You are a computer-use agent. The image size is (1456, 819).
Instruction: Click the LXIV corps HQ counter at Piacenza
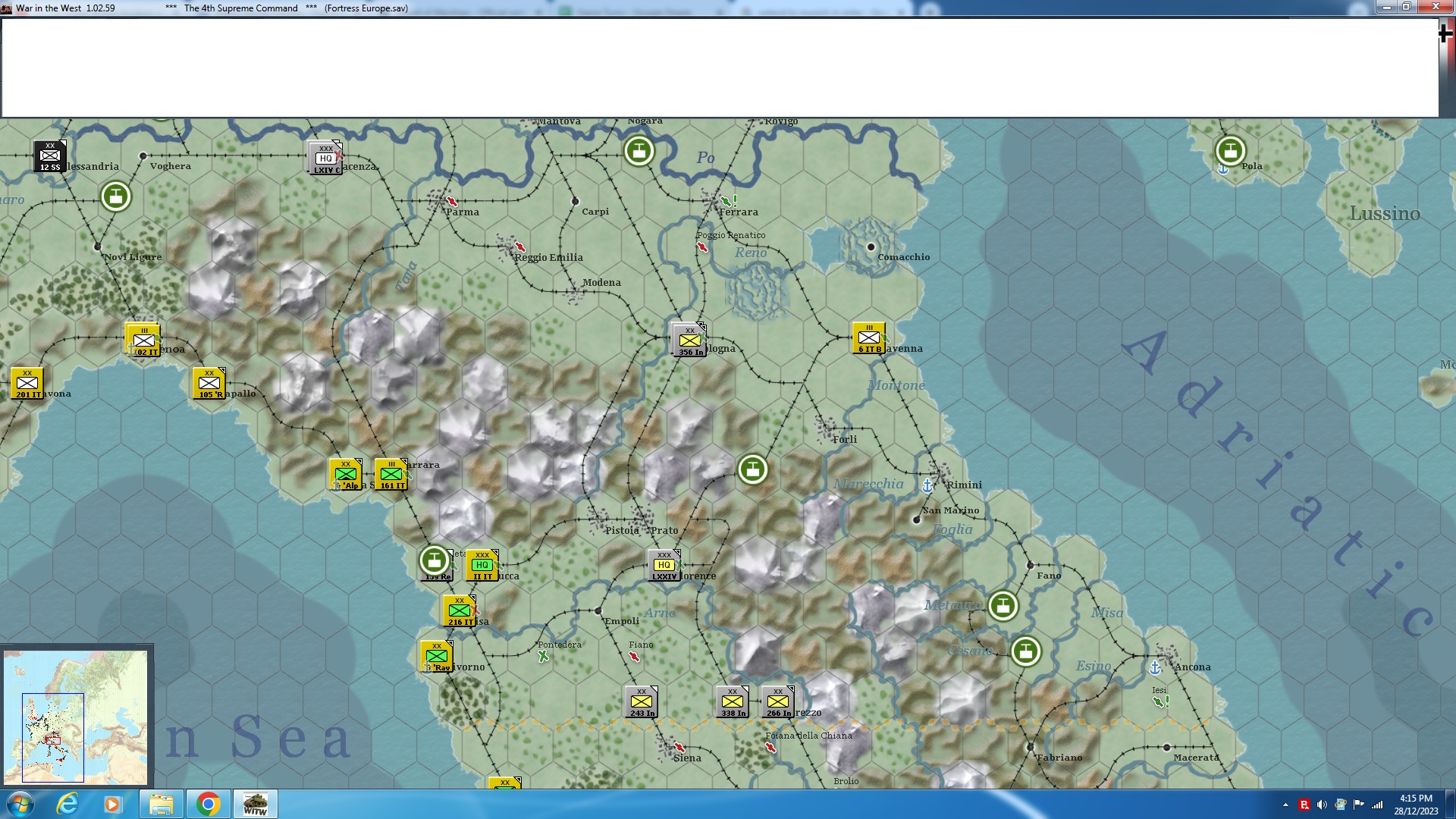click(325, 158)
